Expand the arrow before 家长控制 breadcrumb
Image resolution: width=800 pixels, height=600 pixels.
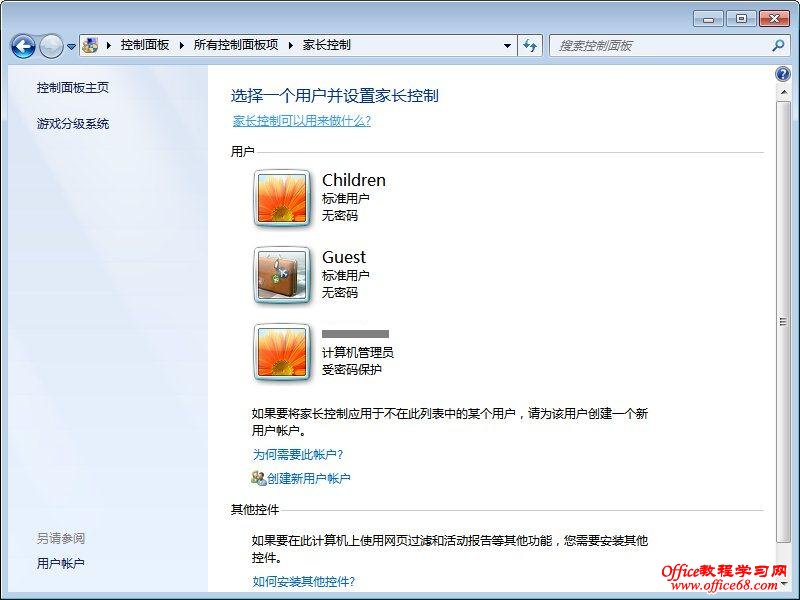291,45
